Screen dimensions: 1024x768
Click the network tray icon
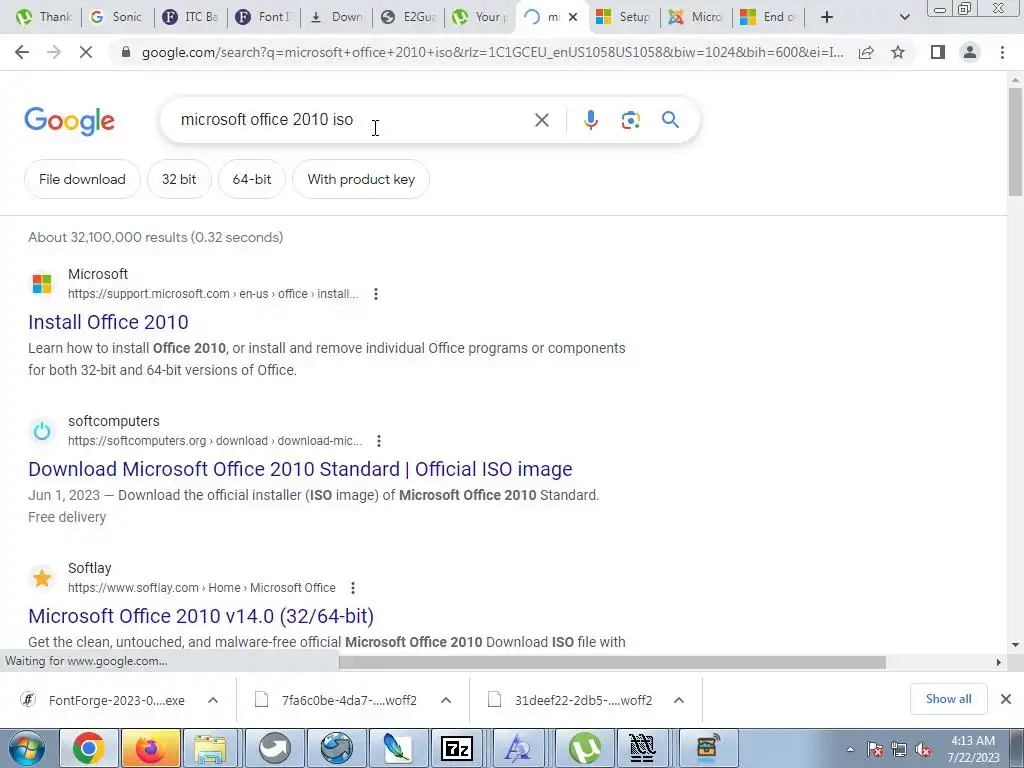point(899,750)
